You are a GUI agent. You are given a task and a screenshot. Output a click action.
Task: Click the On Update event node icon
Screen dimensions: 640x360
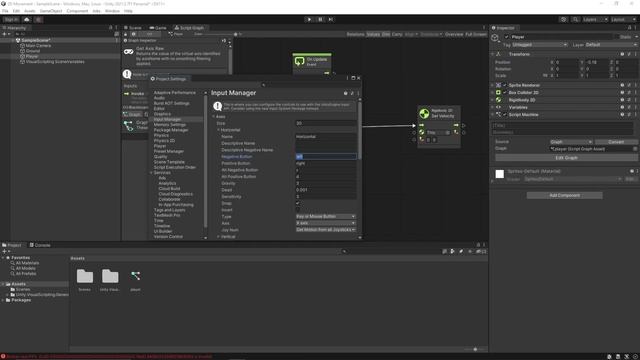(x=300, y=61)
